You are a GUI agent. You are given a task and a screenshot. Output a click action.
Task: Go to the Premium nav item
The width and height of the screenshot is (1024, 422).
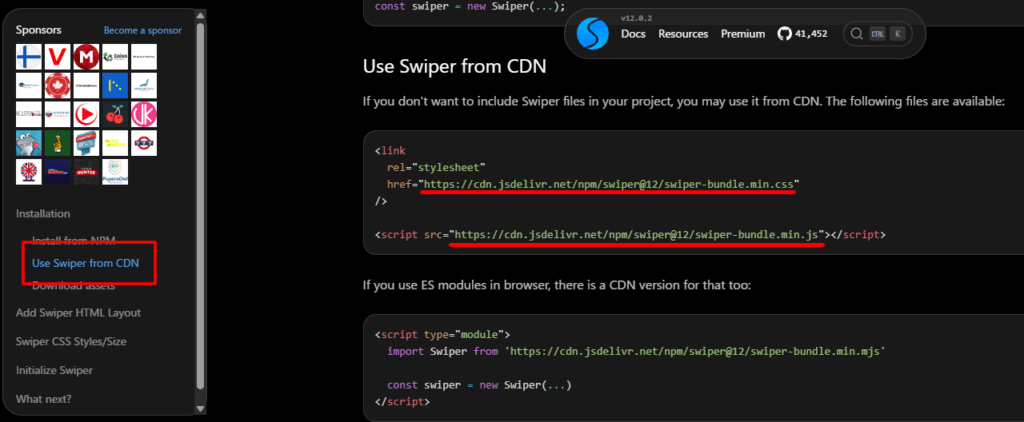(742, 34)
